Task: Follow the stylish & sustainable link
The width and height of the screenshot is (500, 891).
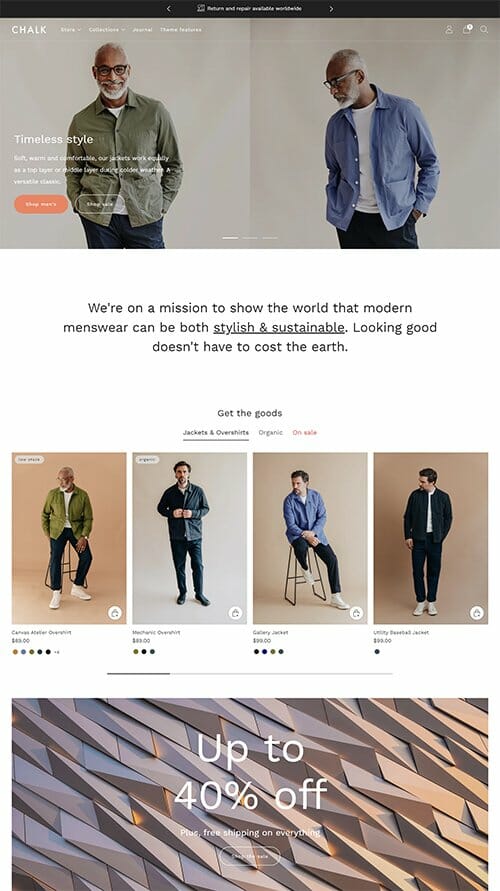Action: point(278,327)
